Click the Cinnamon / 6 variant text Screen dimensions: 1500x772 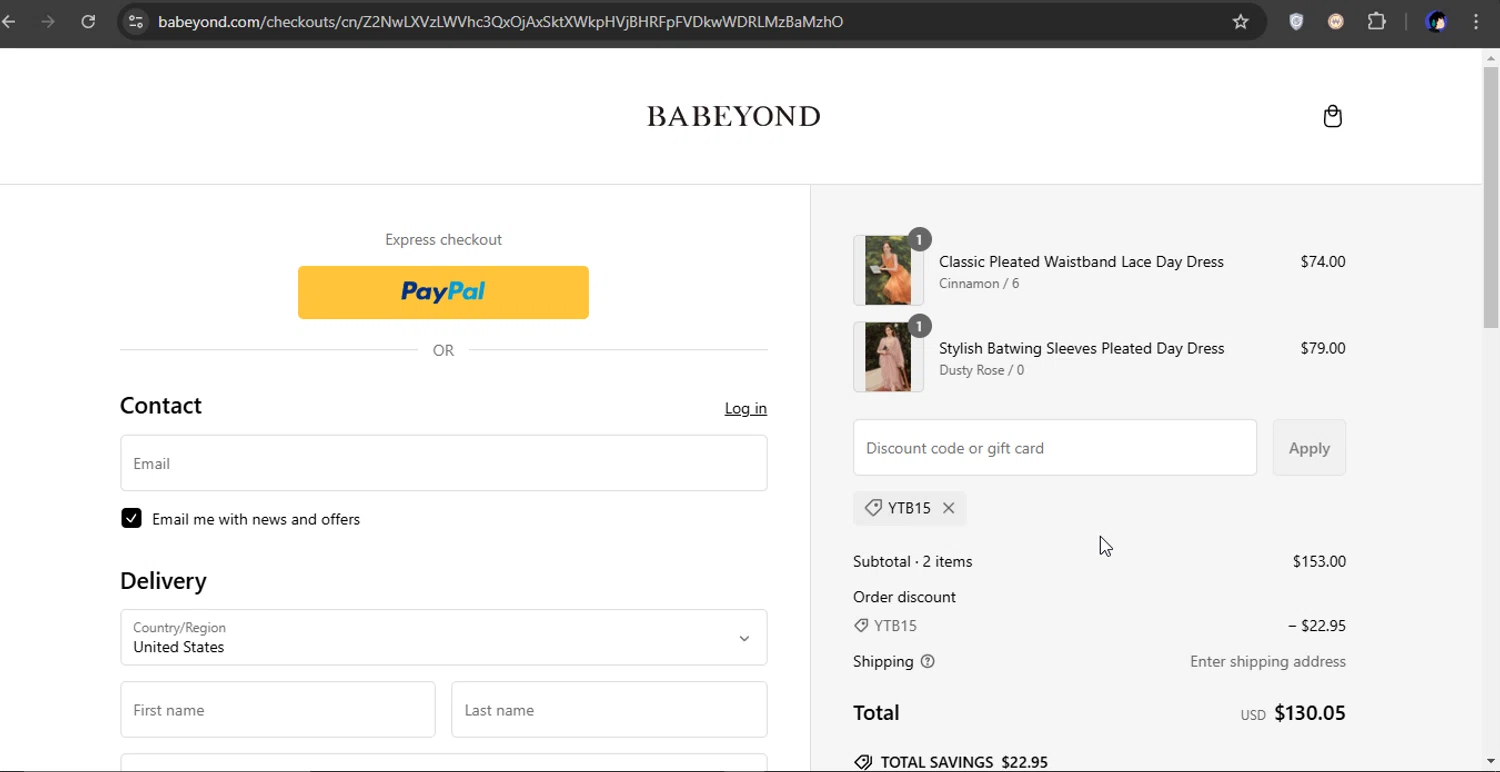[979, 283]
